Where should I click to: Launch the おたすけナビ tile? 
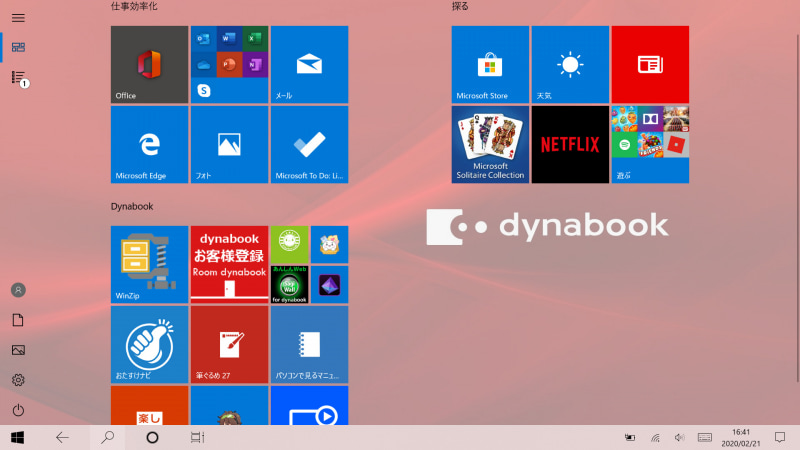(149, 345)
